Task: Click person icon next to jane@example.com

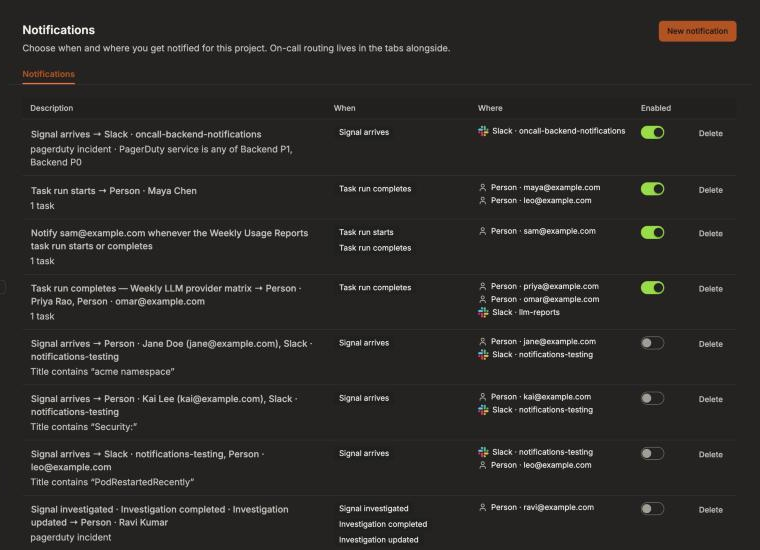Action: (483, 342)
